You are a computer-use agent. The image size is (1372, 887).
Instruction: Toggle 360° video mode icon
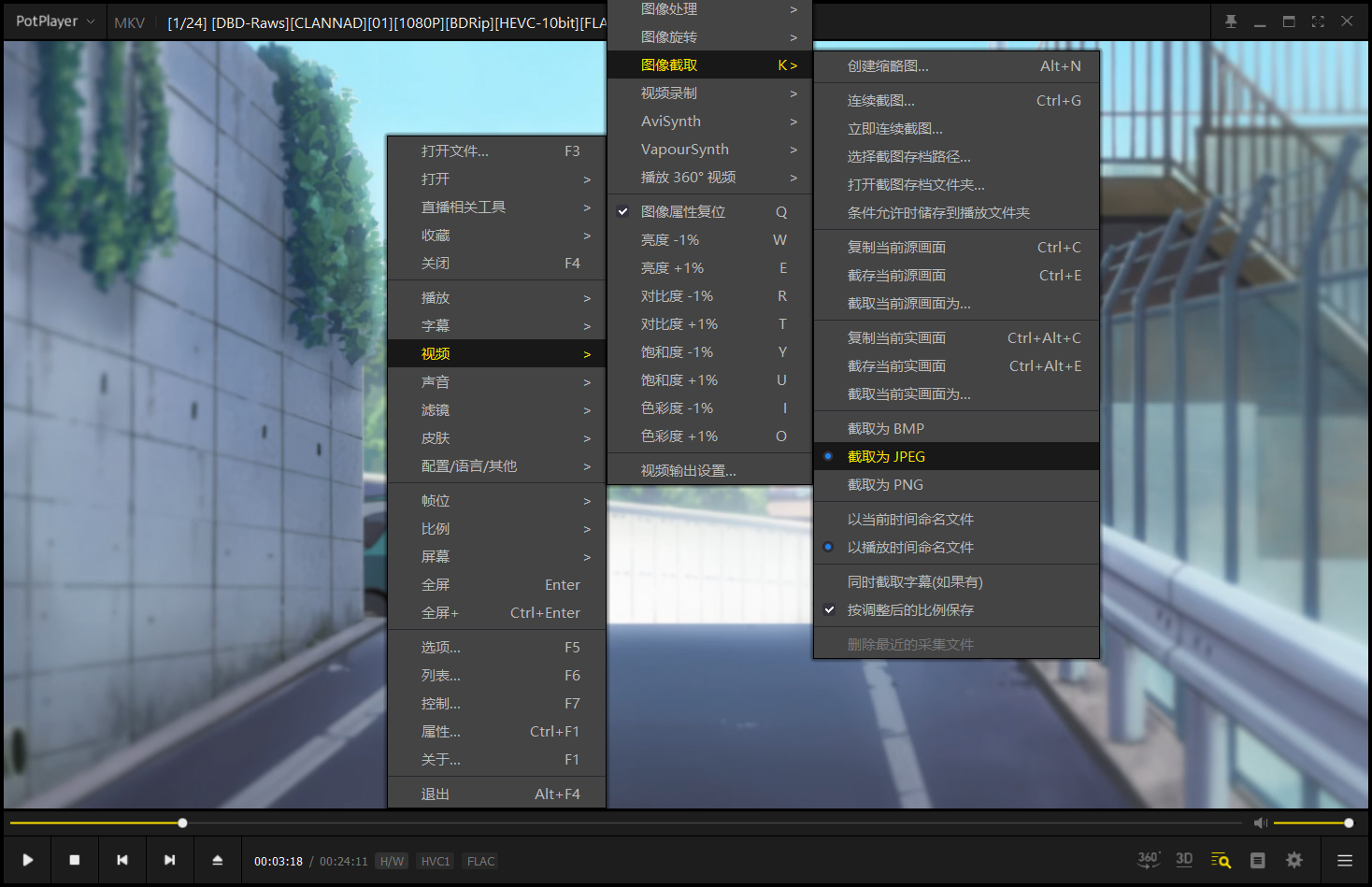point(1148,860)
